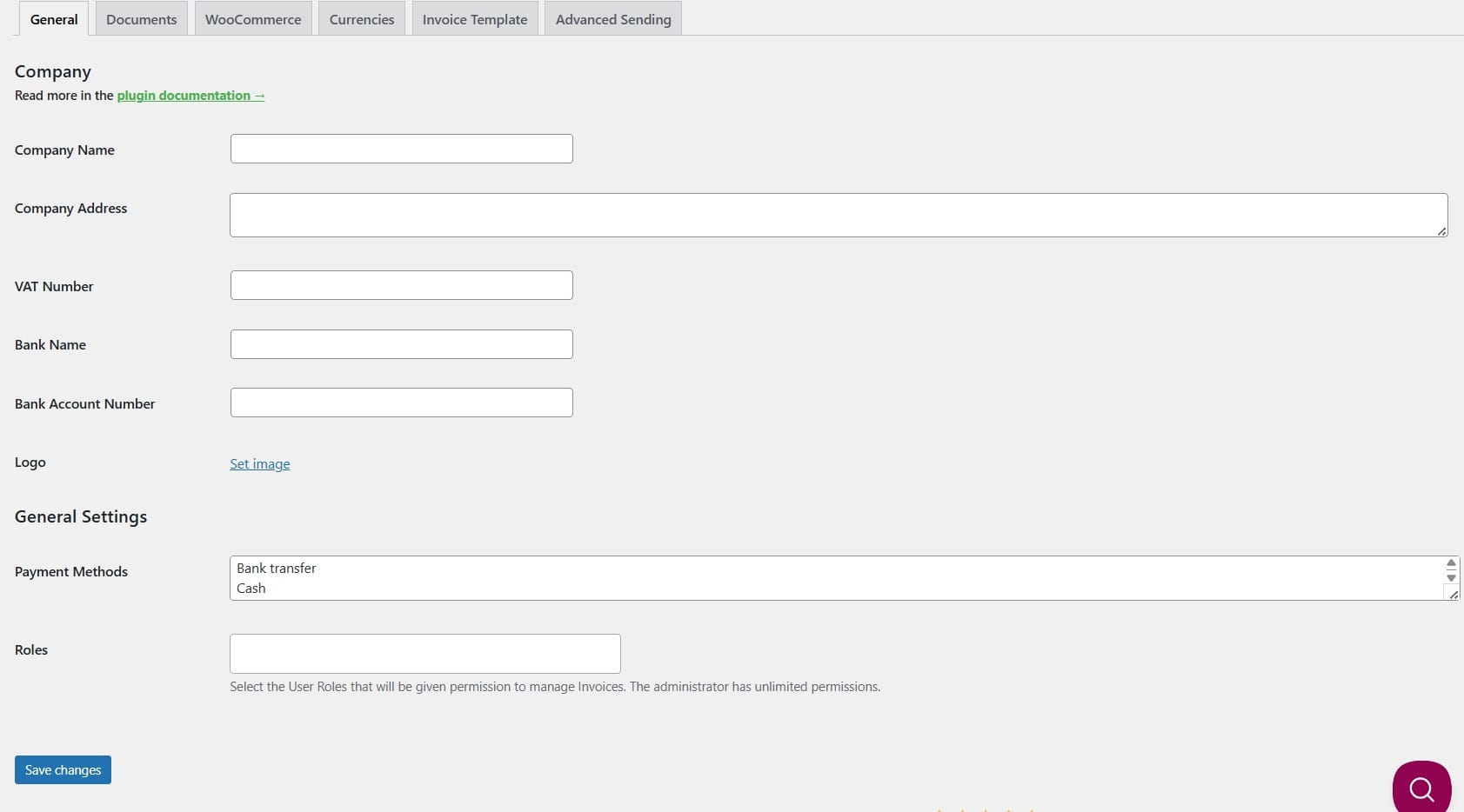Open the Invoice Template tab
Viewport: 1464px width, 812px height.
(x=474, y=18)
